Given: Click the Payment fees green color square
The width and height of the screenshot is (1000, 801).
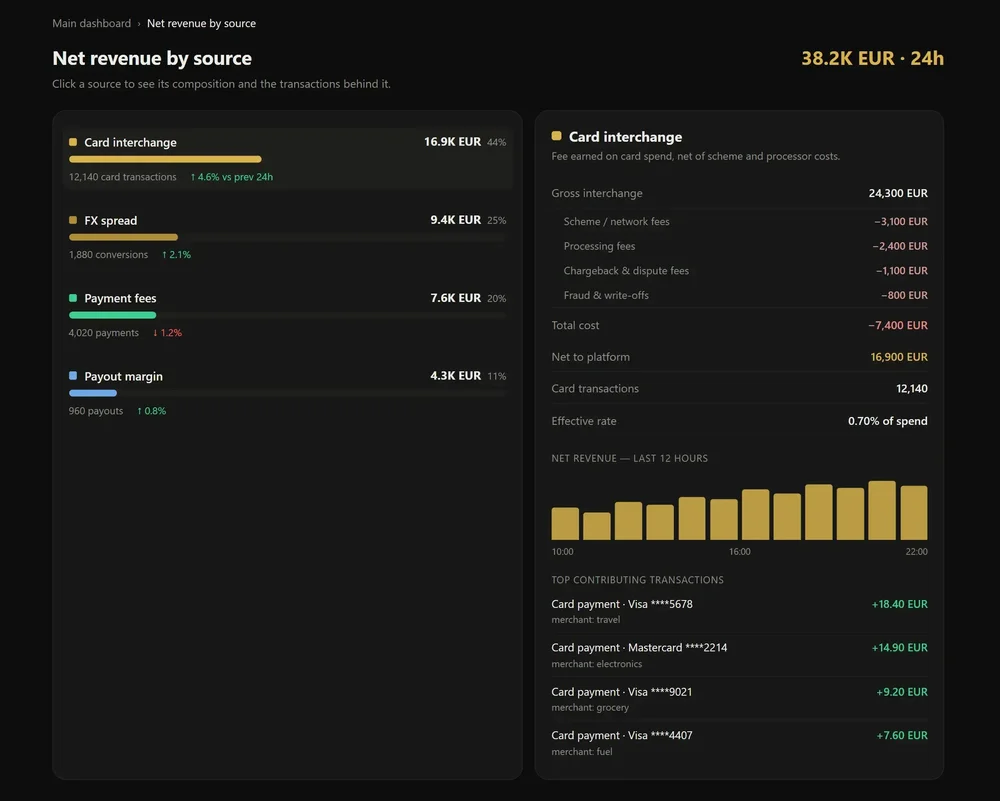Looking at the screenshot, I should (73, 298).
